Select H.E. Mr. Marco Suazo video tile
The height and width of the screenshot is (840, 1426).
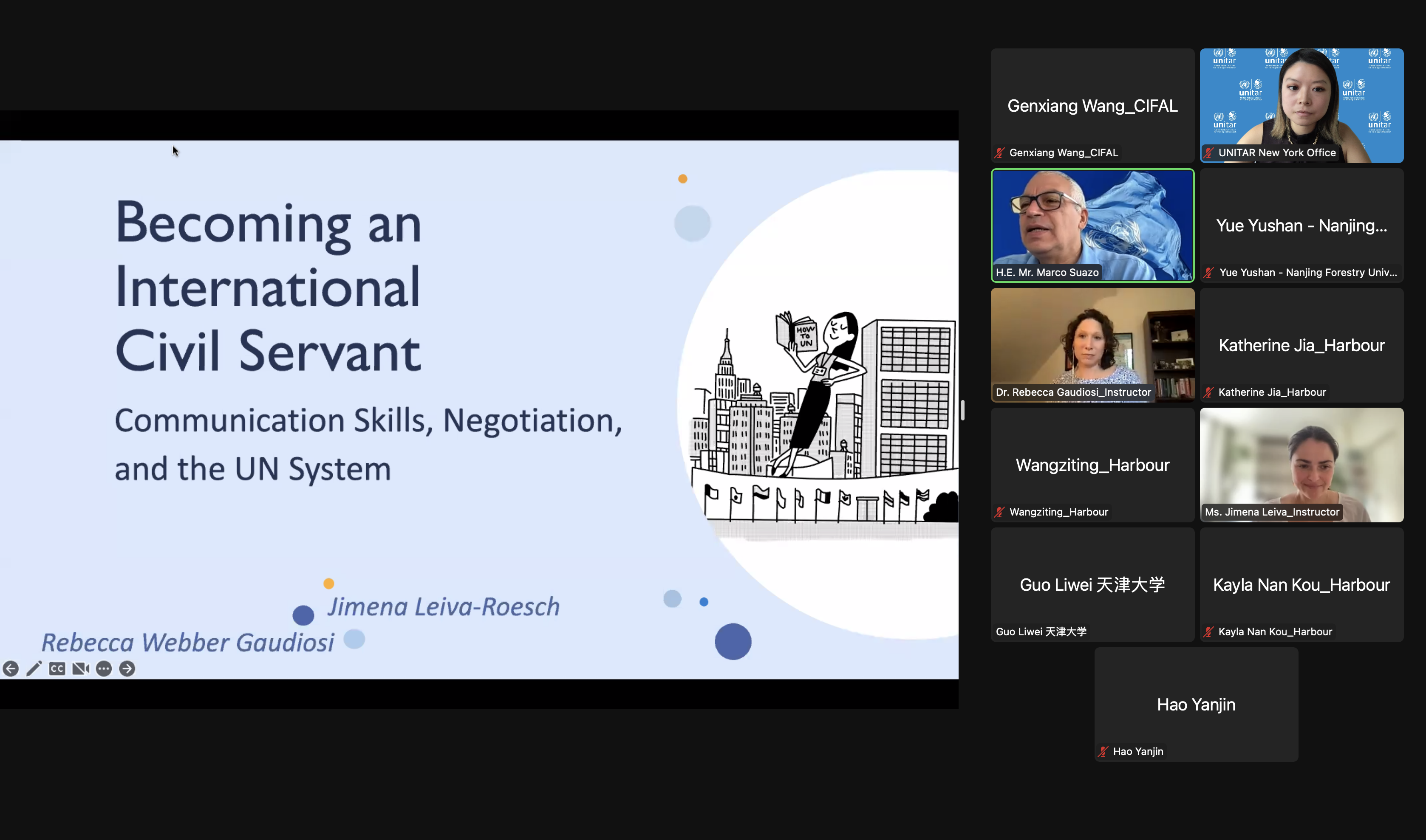coord(1092,221)
